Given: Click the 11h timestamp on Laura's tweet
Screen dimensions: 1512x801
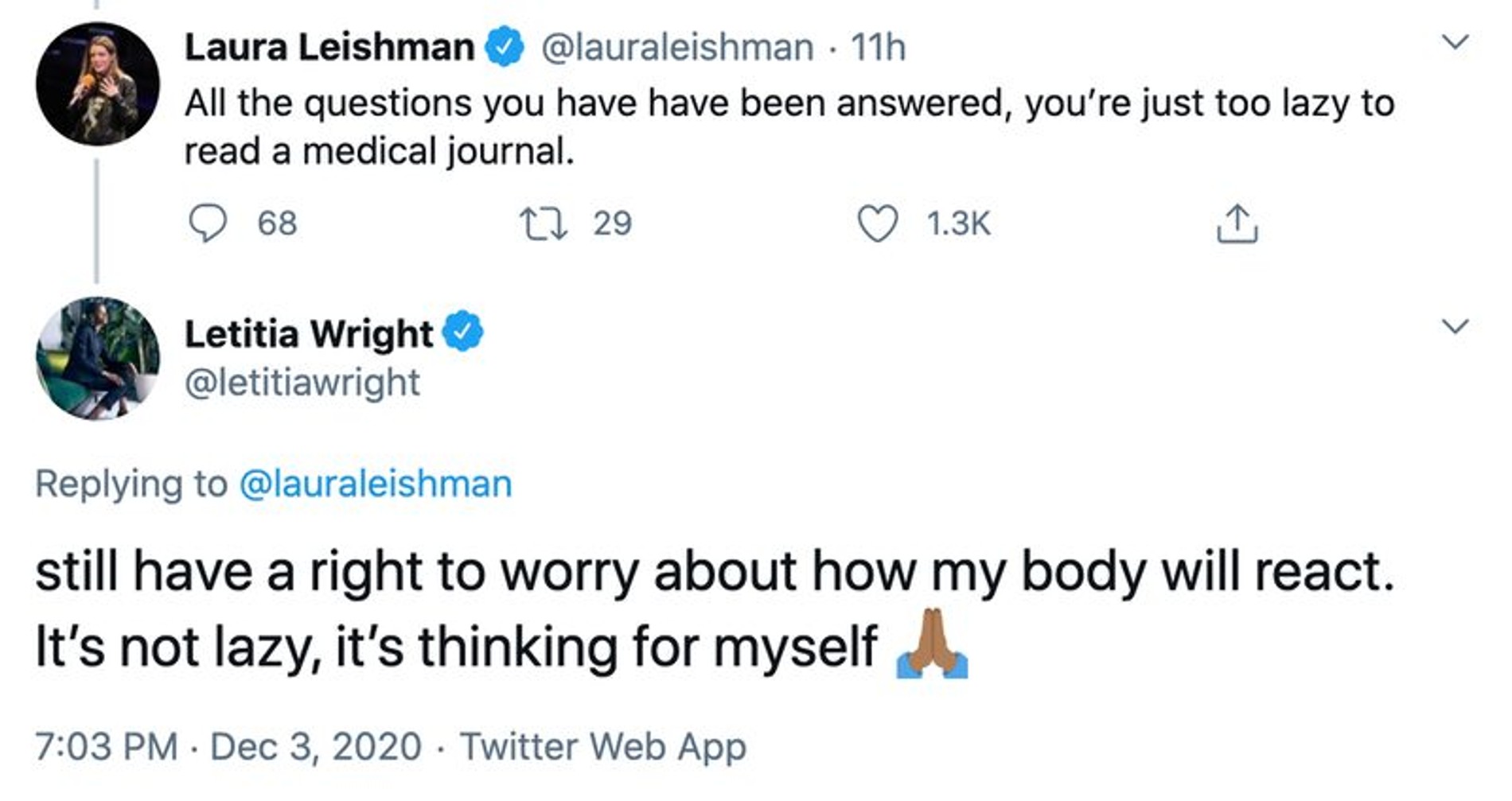Looking at the screenshot, I should 878,47.
